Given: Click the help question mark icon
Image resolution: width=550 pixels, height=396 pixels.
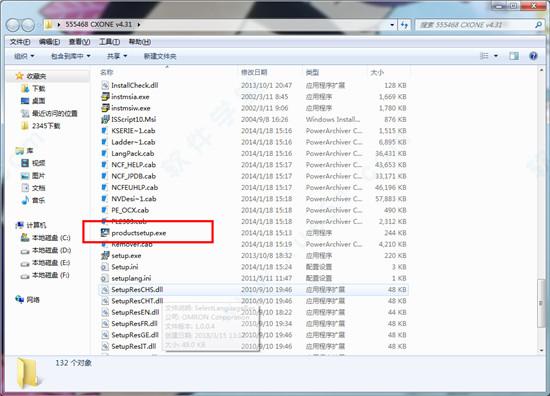Looking at the screenshot, I should click(x=533, y=56).
